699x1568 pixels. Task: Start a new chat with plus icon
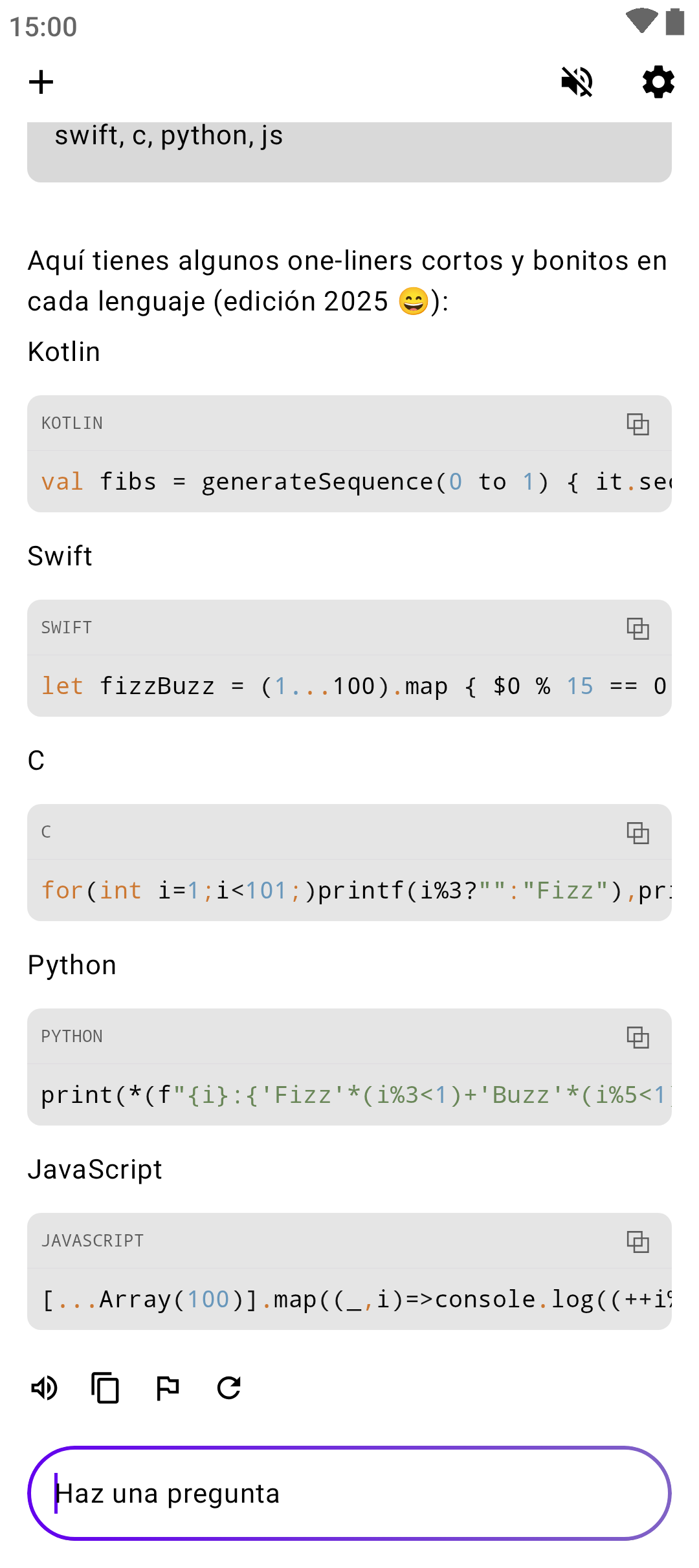[x=41, y=82]
